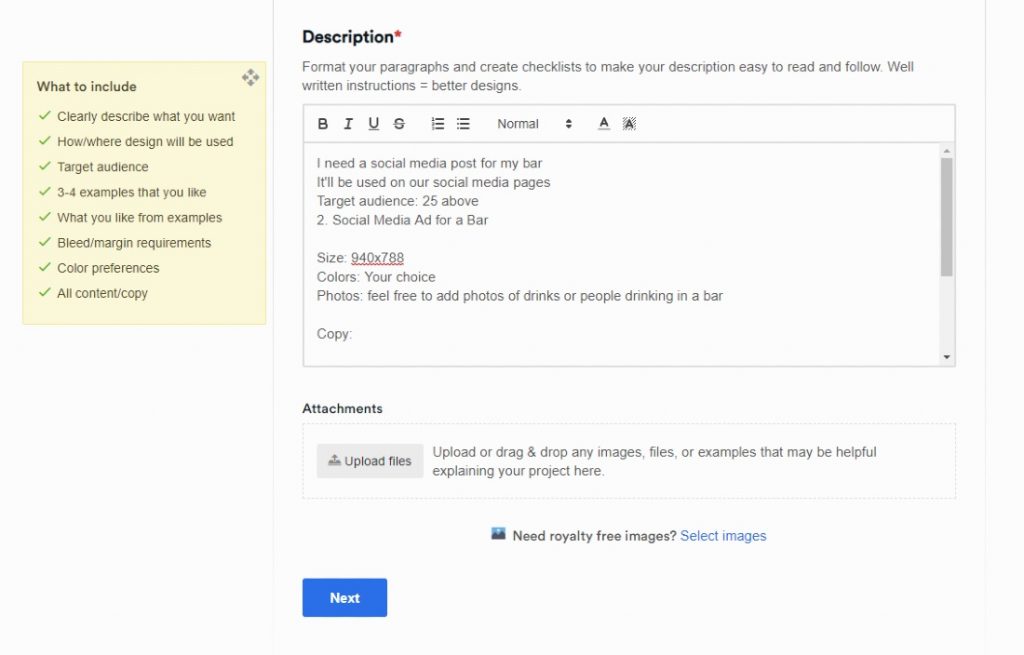The width and height of the screenshot is (1024, 655).
Task: Open the text color picker
Action: [604, 124]
